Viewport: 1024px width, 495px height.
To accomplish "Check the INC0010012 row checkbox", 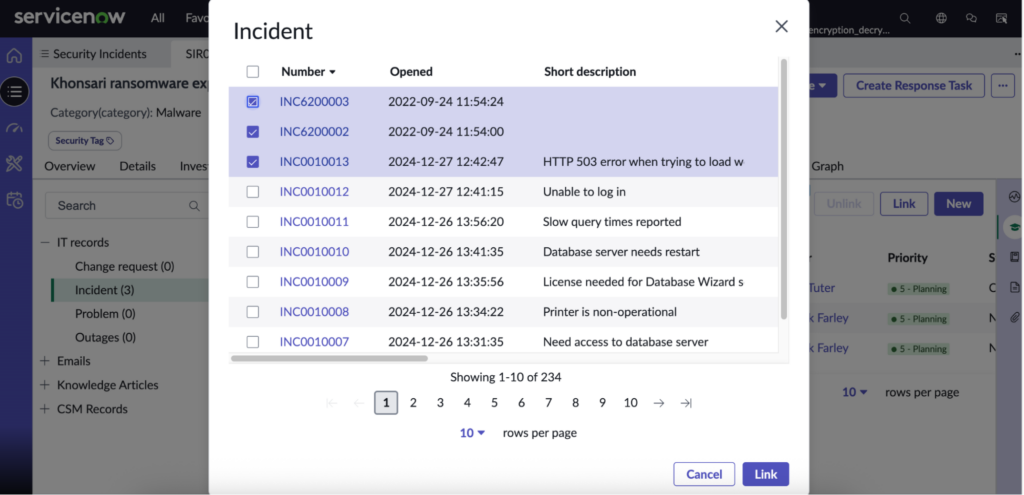I will click(253, 192).
